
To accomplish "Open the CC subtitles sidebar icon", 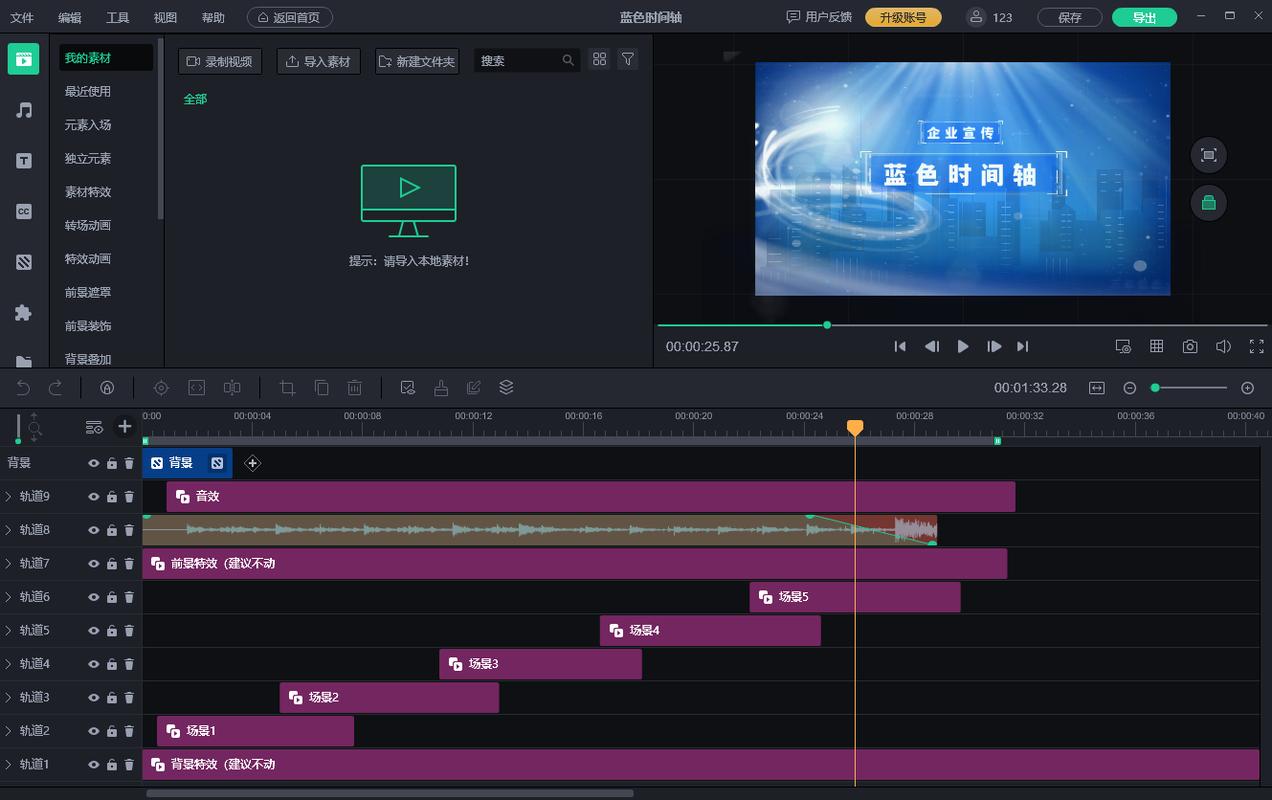I will [24, 211].
